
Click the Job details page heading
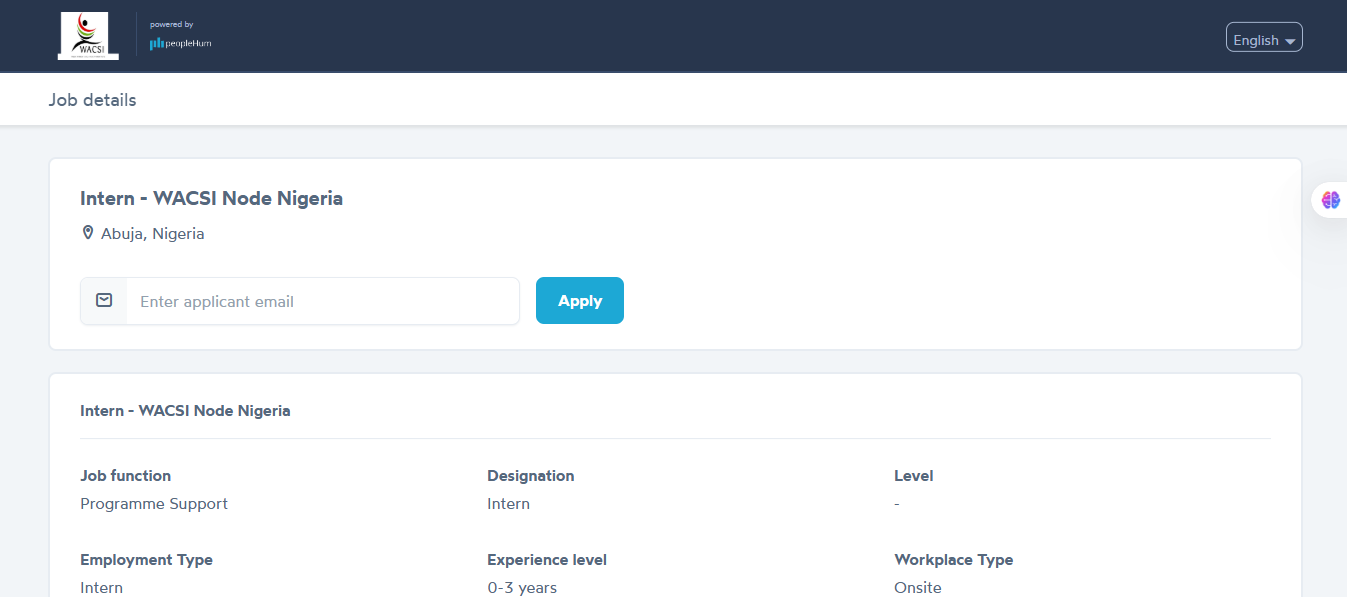pyautogui.click(x=92, y=100)
